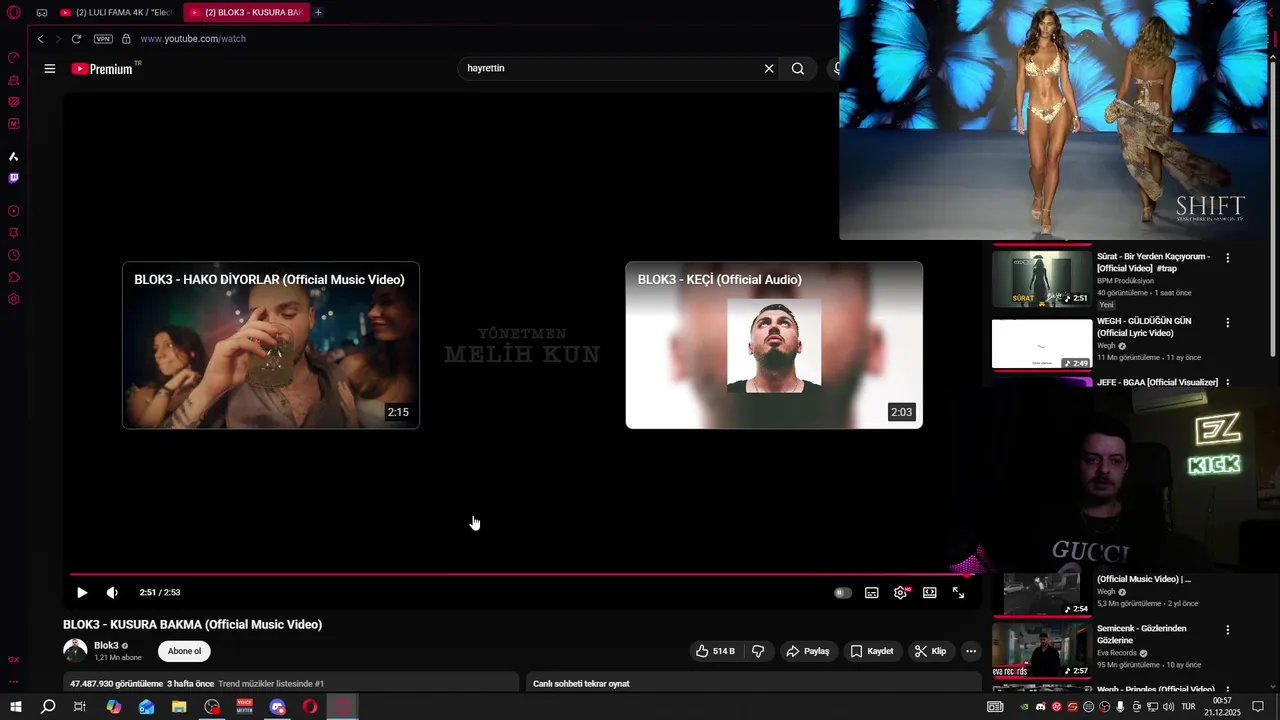Click Paylaş share button
The image size is (1280, 720).
(x=808, y=651)
